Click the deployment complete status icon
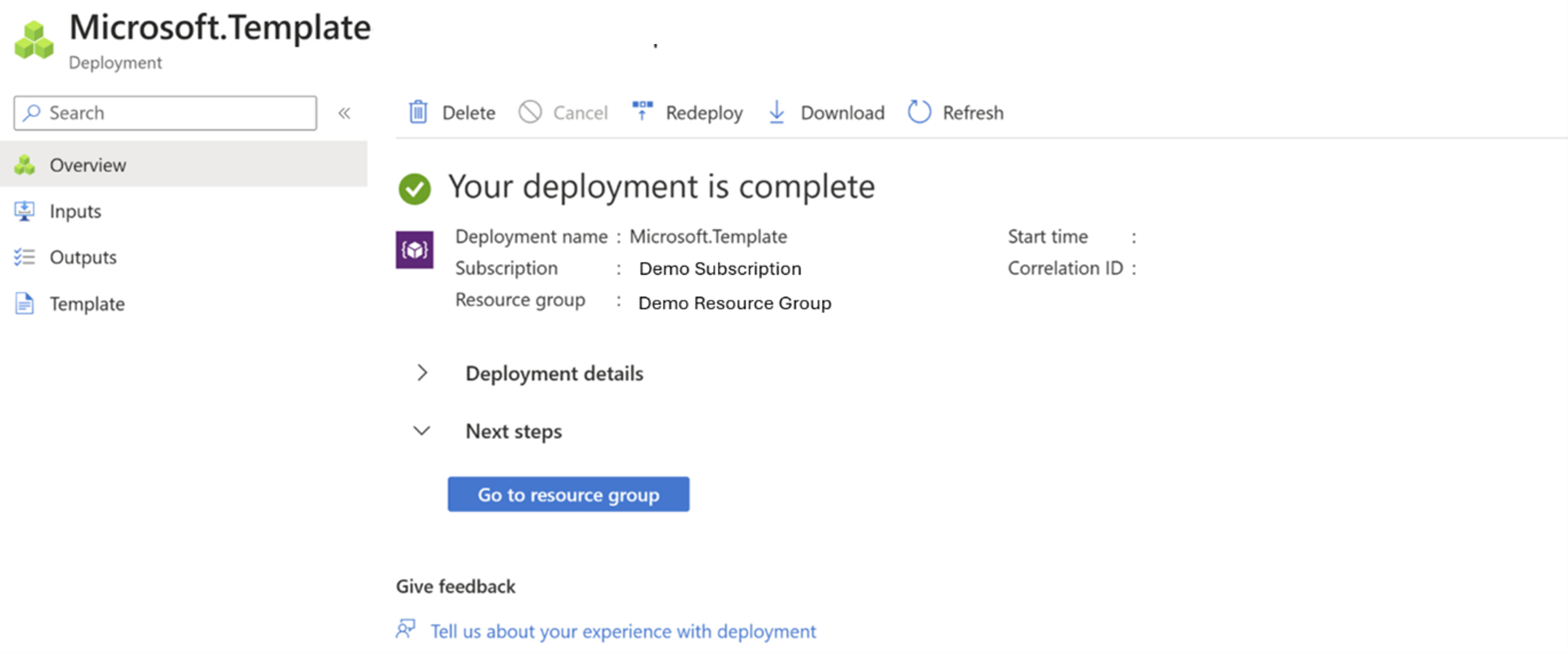 (415, 185)
